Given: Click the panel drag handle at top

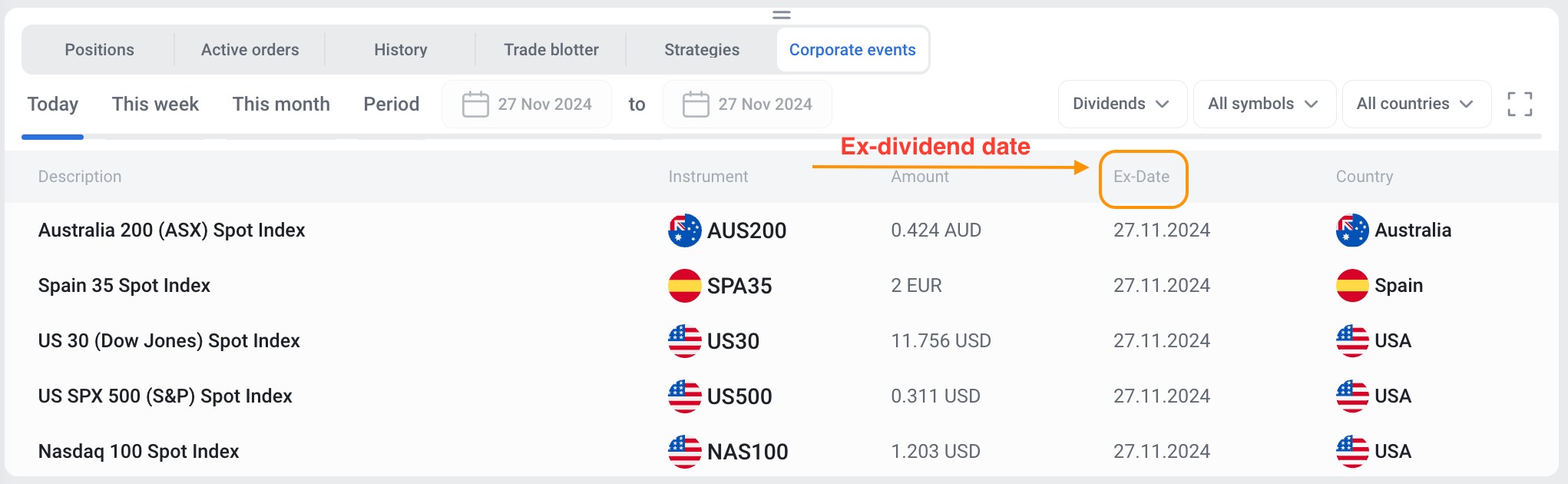Looking at the screenshot, I should point(782,15).
